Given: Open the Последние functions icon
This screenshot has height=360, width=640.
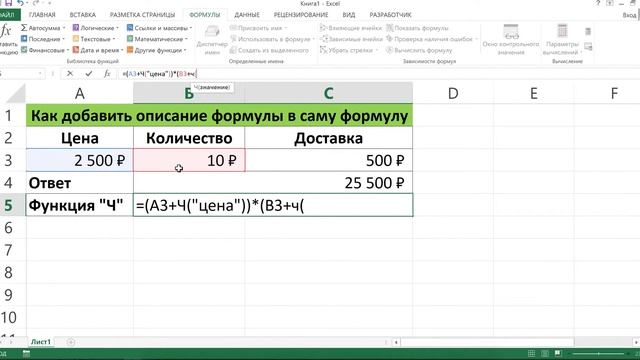Looking at the screenshot, I should point(24,39).
